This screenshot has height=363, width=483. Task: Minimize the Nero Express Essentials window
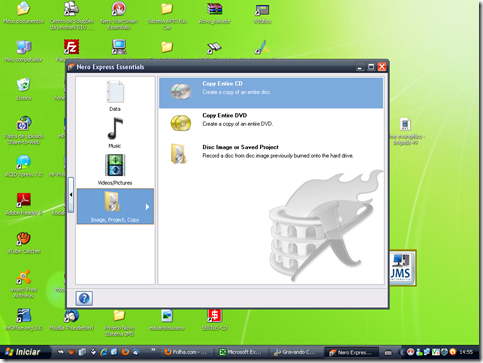pyautogui.click(x=360, y=67)
